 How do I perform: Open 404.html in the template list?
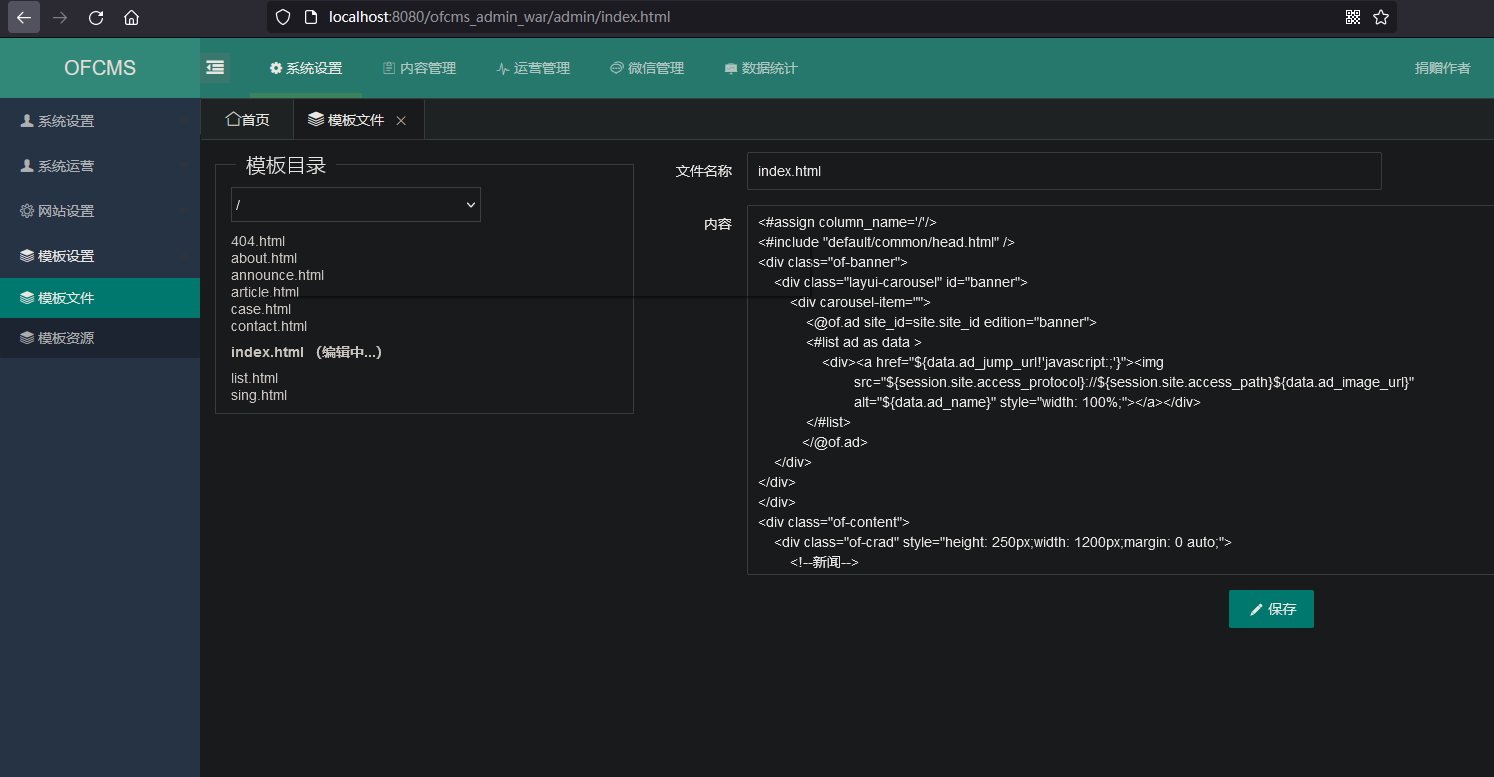pyautogui.click(x=258, y=241)
